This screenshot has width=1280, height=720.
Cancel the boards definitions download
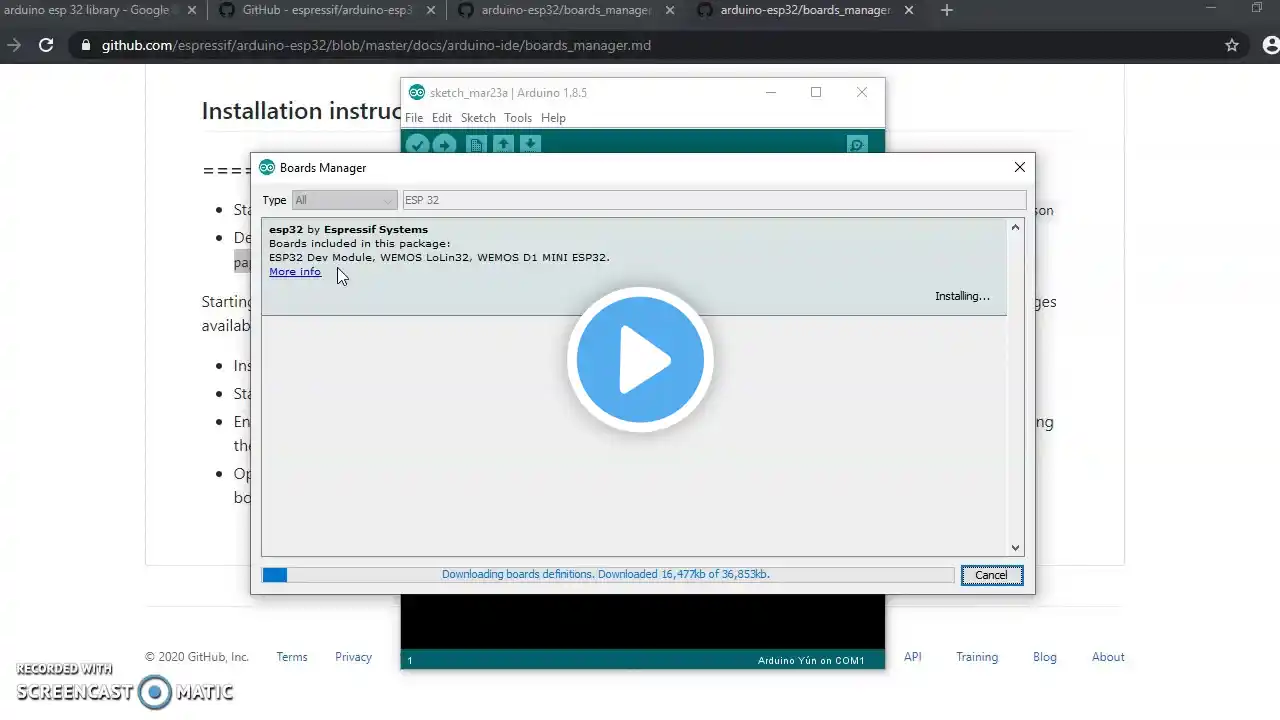click(991, 575)
